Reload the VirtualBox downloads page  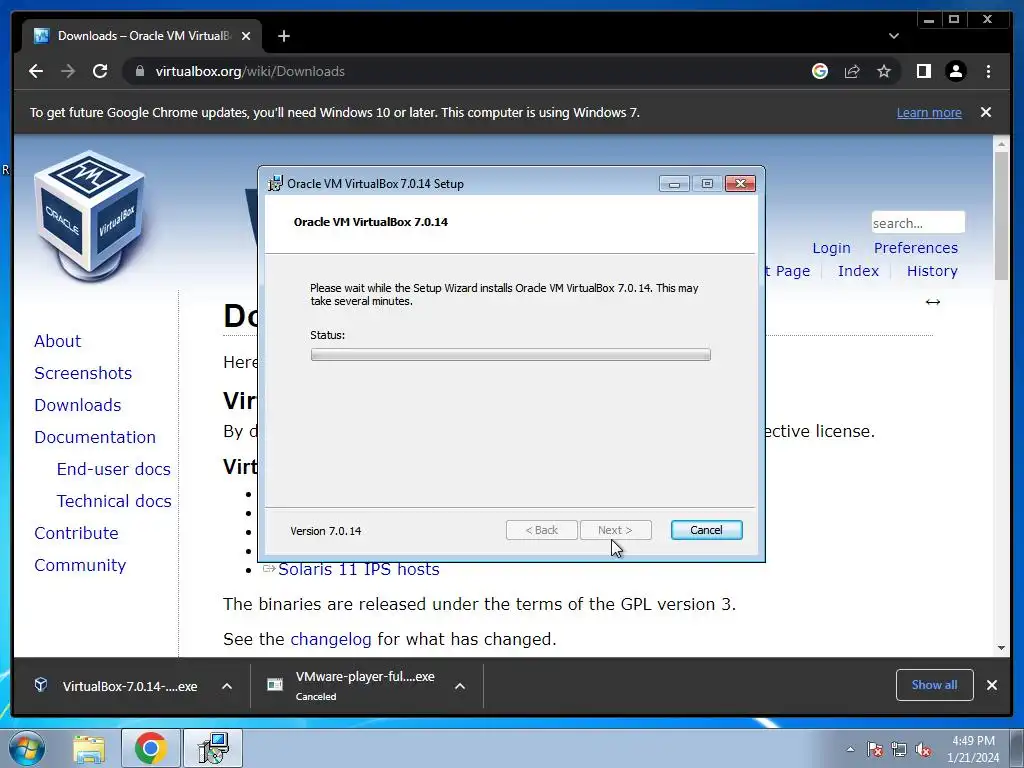coord(100,71)
